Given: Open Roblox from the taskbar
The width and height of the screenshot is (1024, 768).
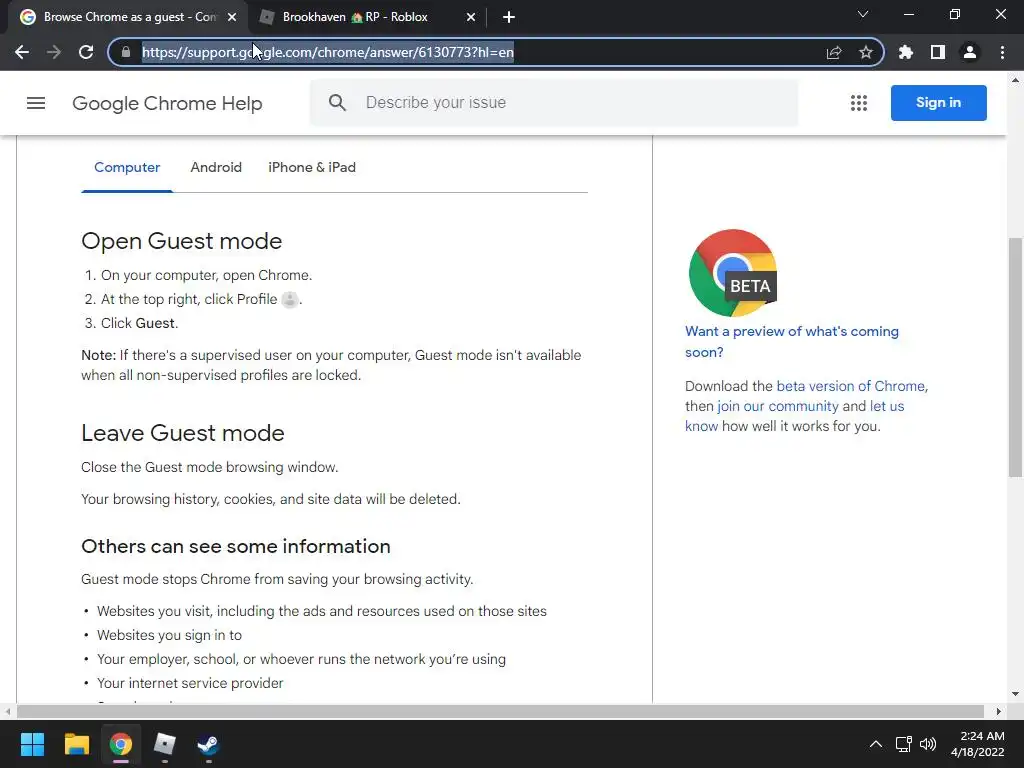Looking at the screenshot, I should 165,744.
